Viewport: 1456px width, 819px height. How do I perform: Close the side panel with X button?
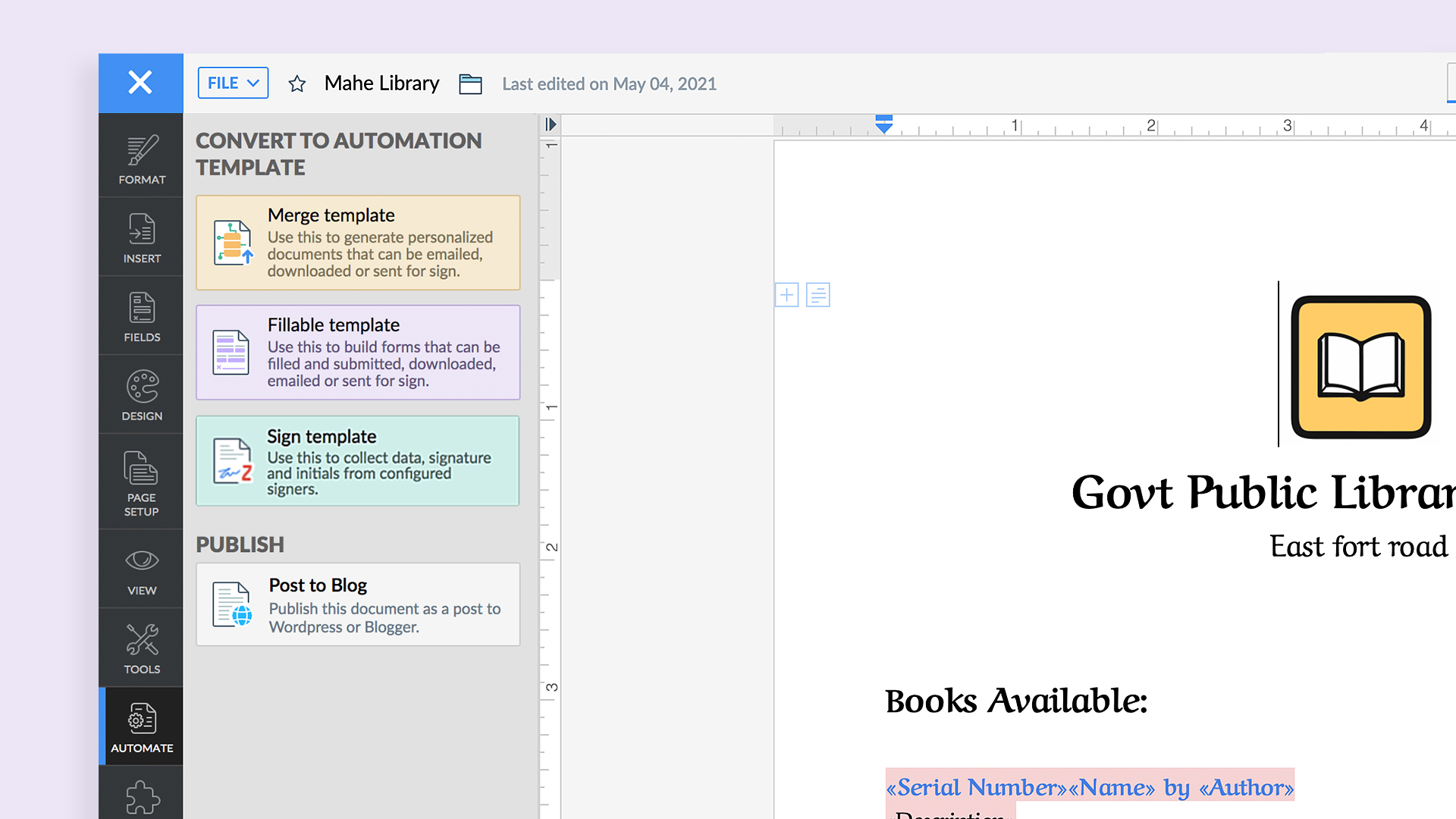[x=140, y=83]
